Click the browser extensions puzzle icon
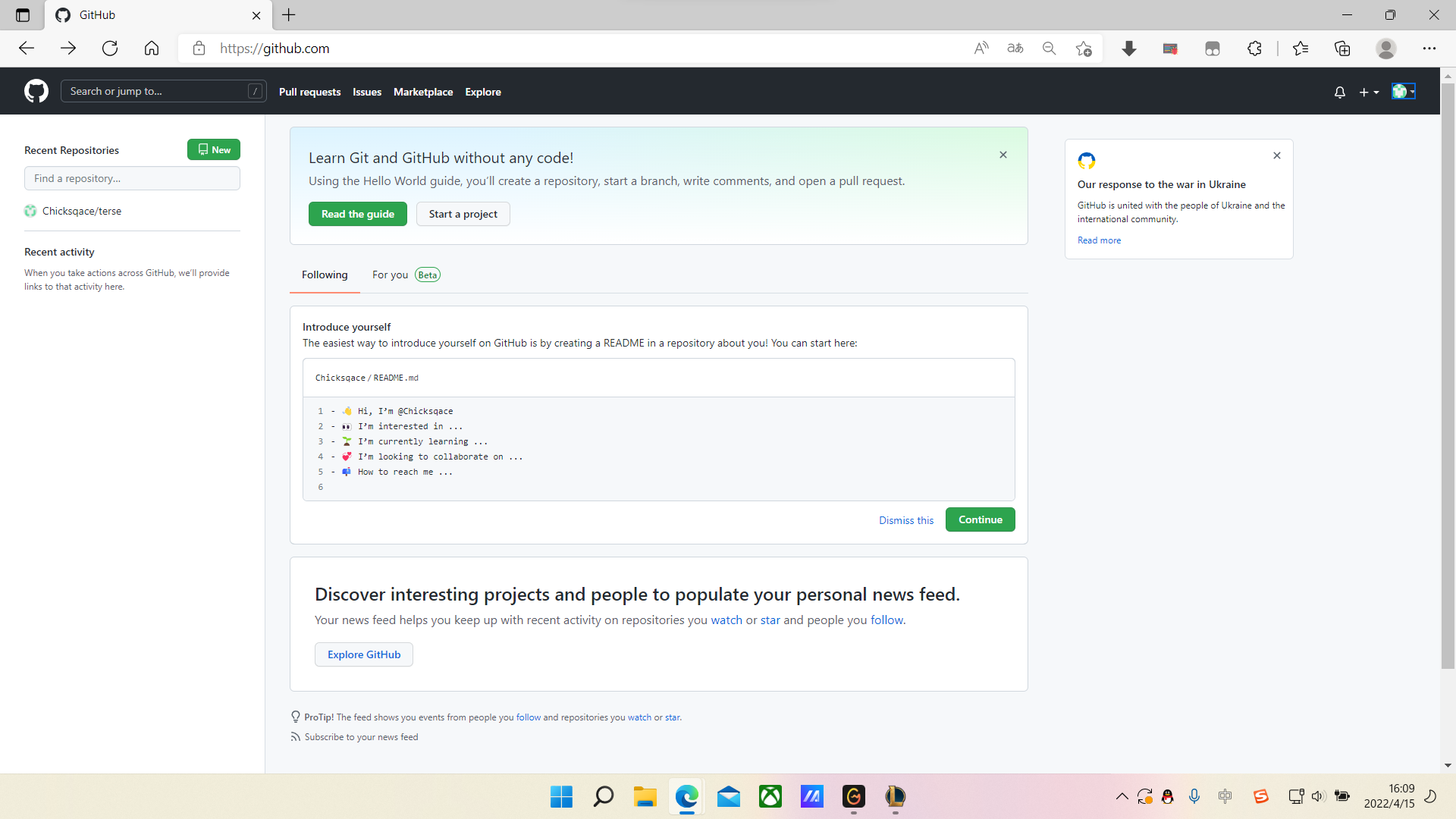The height and width of the screenshot is (819, 1456). coord(1254,49)
